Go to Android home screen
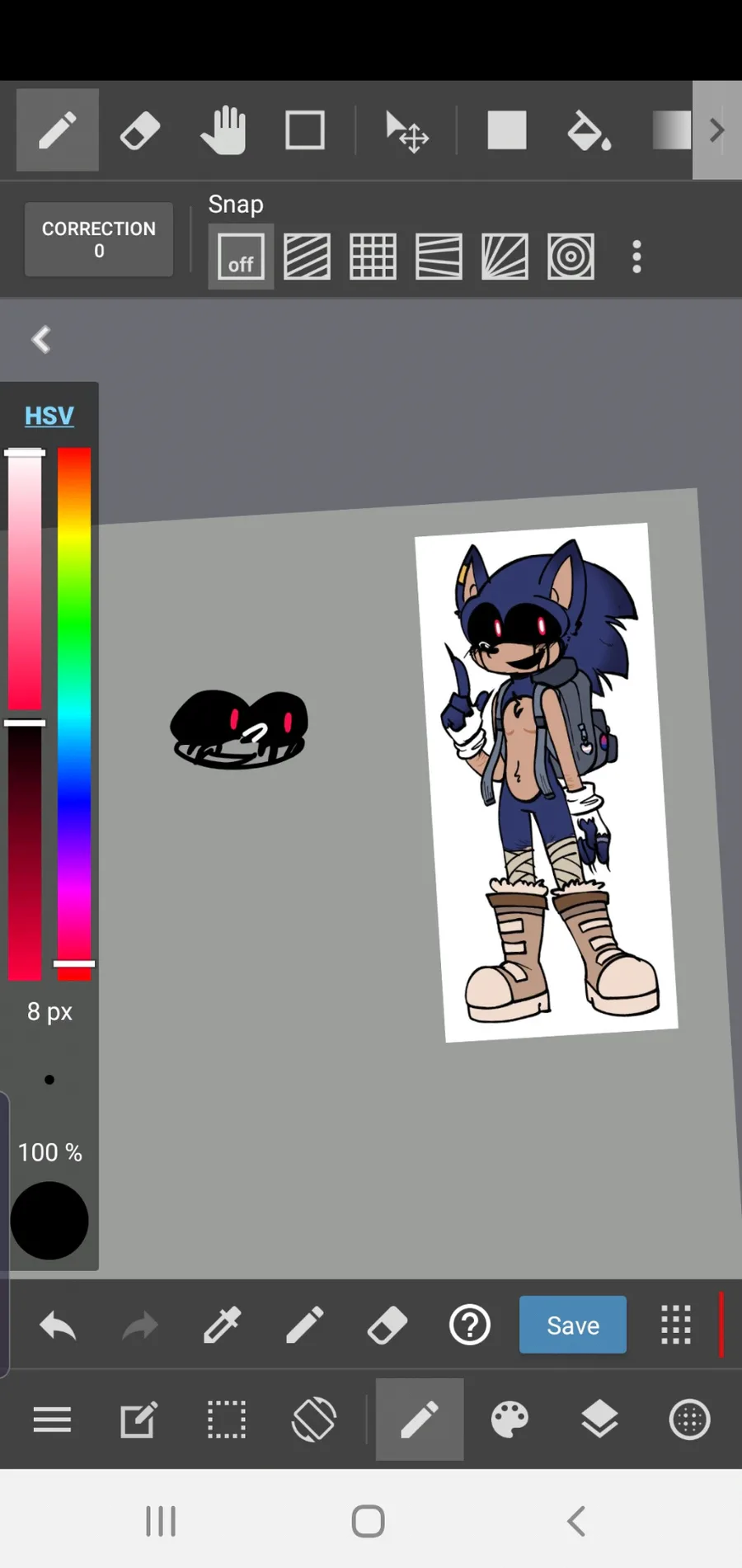 (x=369, y=1521)
